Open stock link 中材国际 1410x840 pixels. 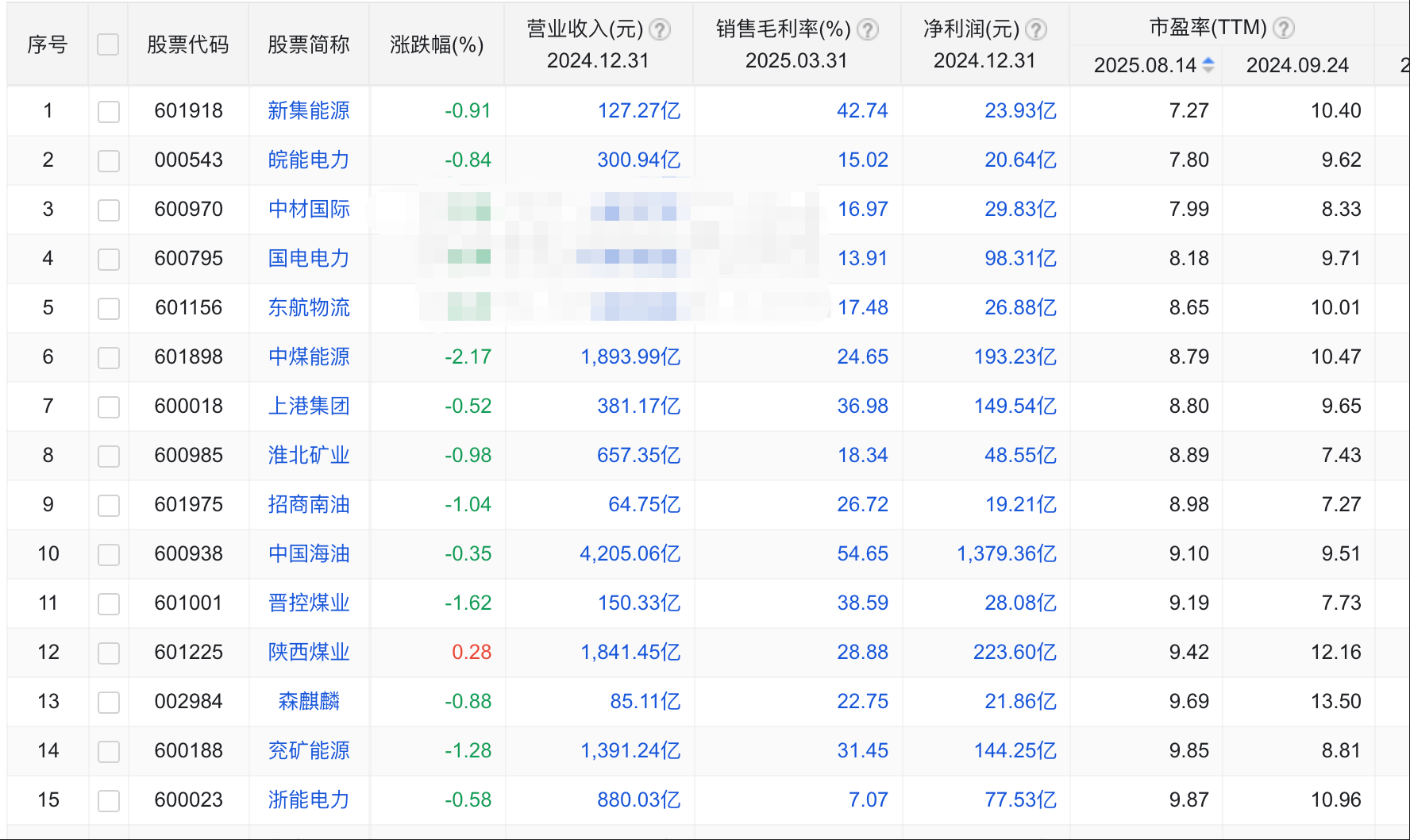click(x=309, y=209)
